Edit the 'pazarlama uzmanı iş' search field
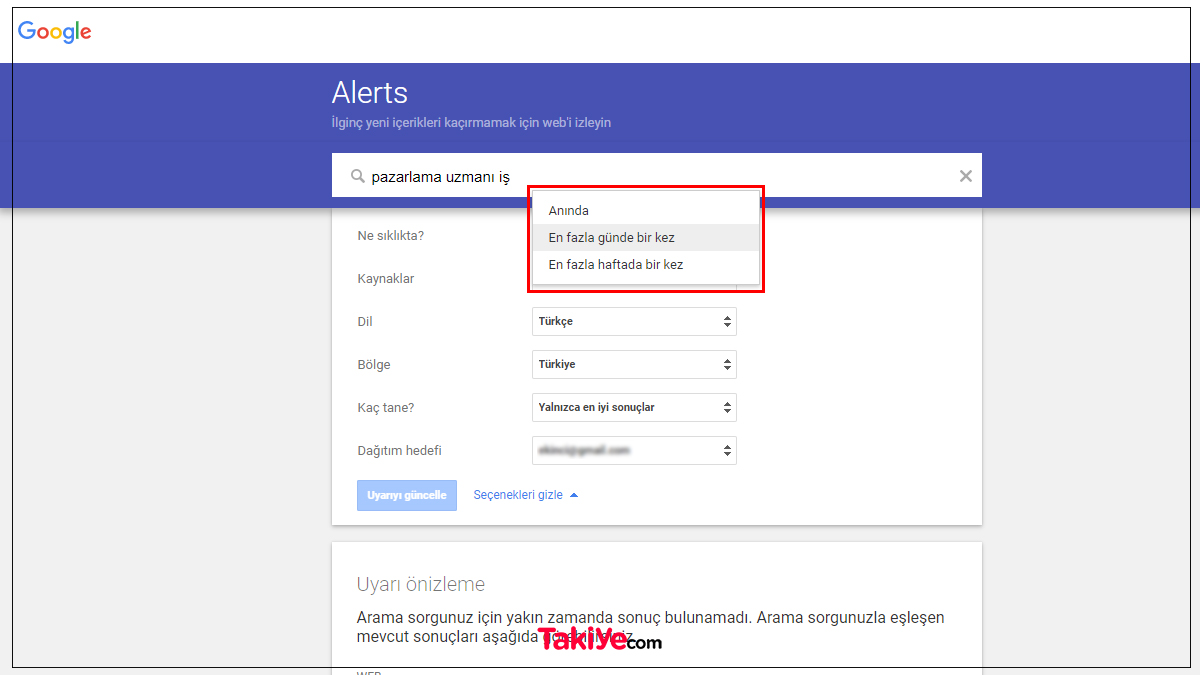 click(657, 176)
